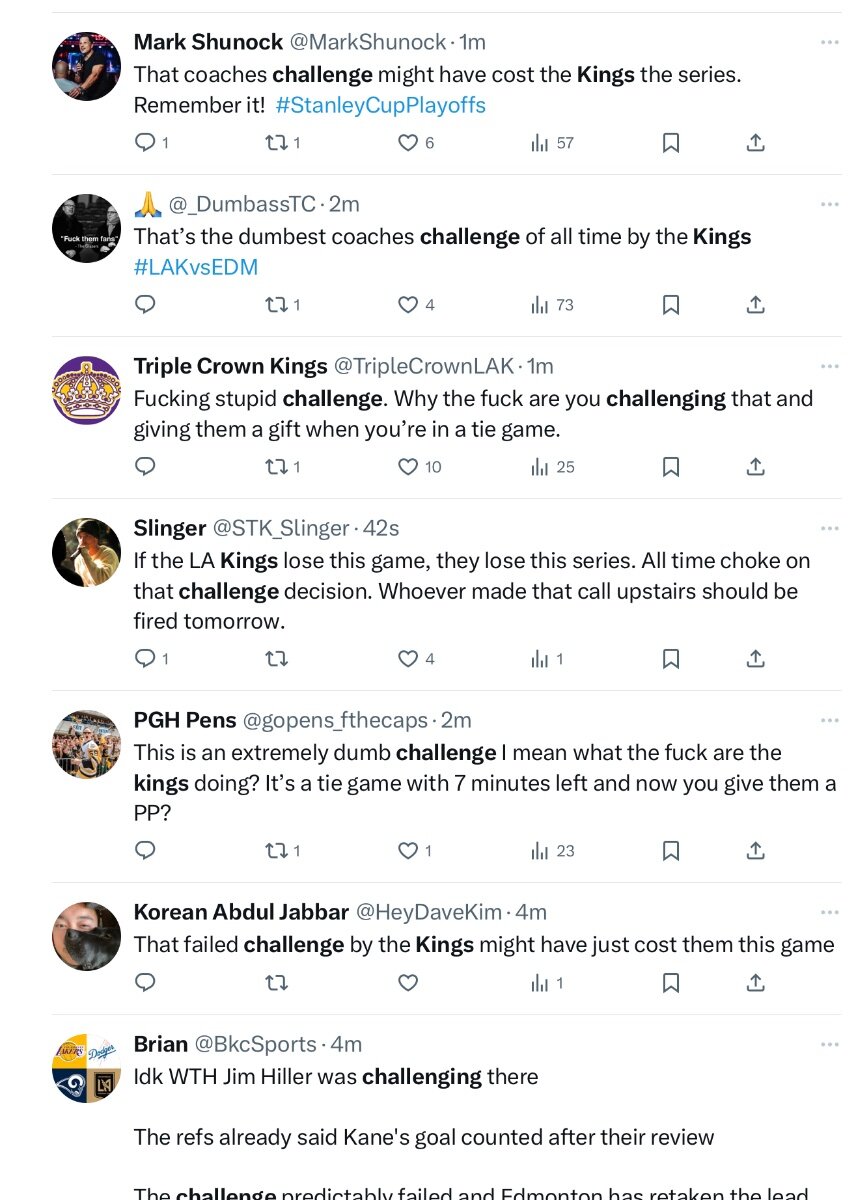856x1200 pixels.
Task: Open Mark Shunock's profile picture
Action: [86, 66]
